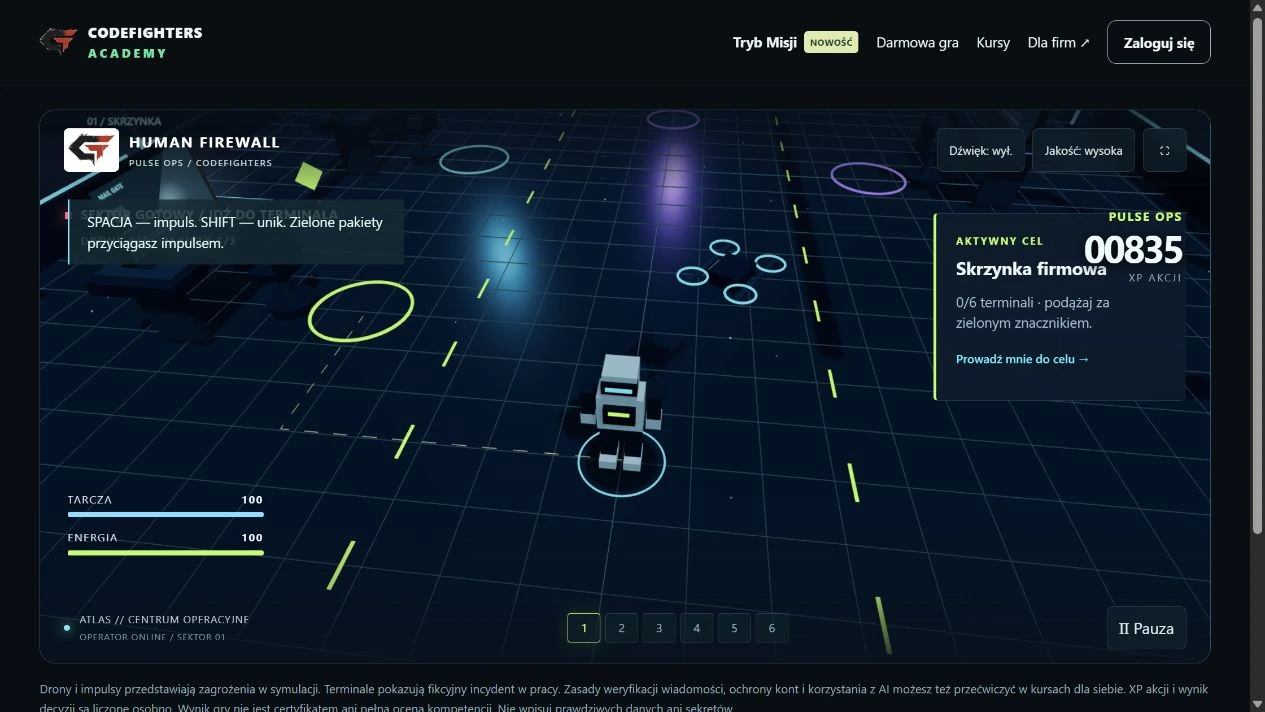Click the CodeFighters Academy logo icon
Screen dimensions: 1265x712
58,41
